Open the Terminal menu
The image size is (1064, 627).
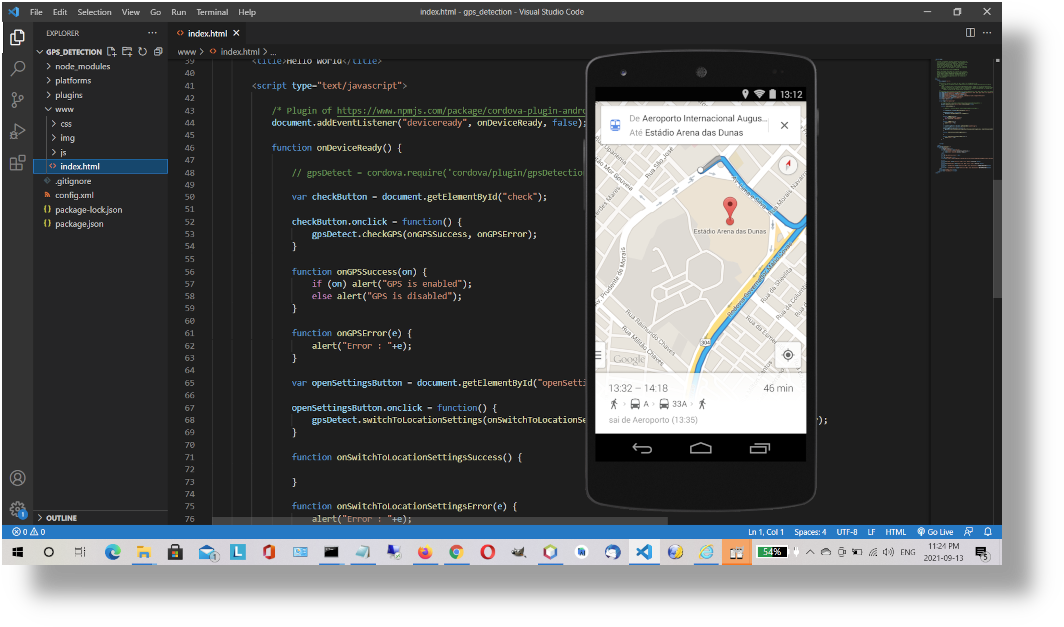tap(212, 12)
